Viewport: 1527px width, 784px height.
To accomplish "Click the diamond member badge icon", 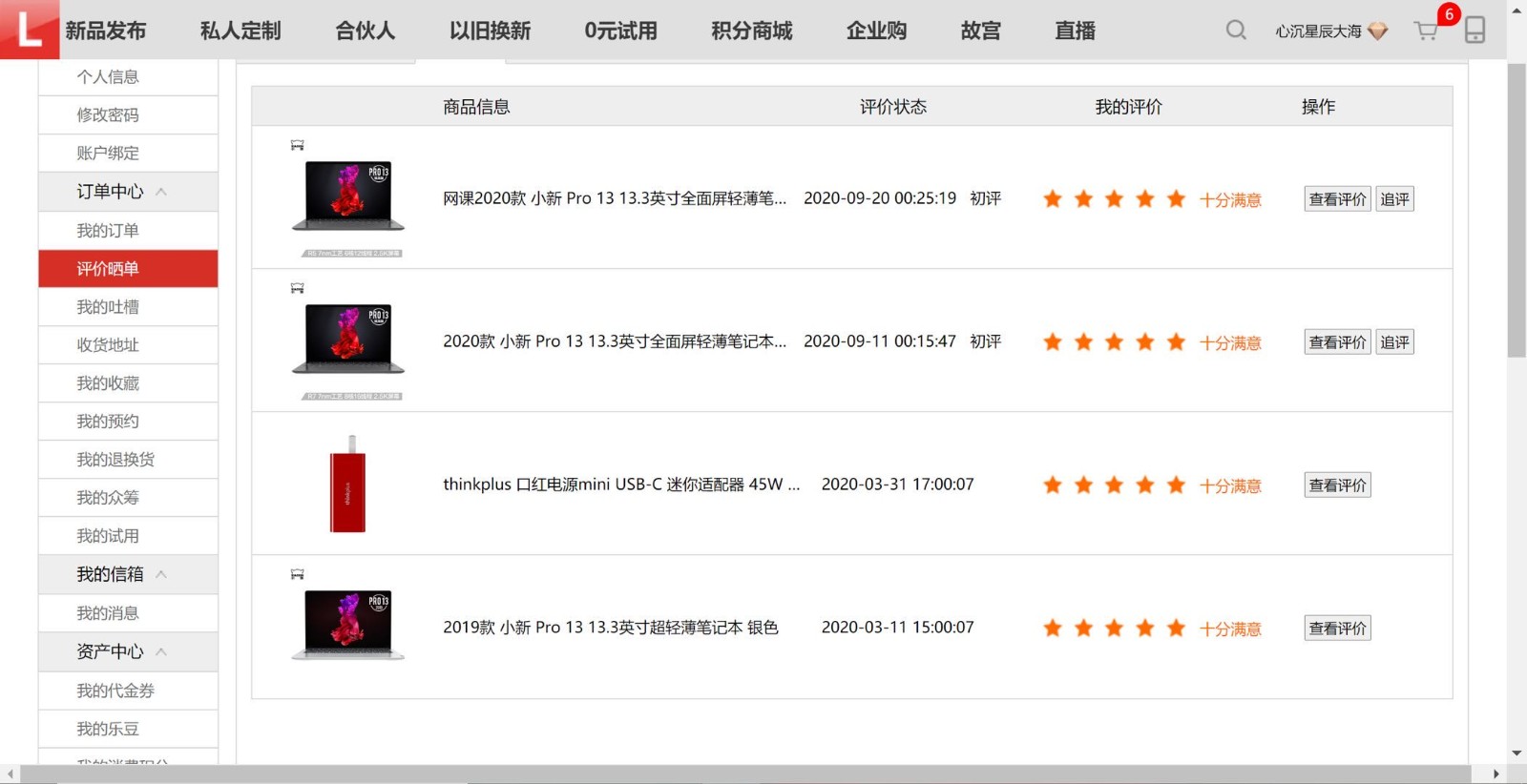I will pos(1377,31).
